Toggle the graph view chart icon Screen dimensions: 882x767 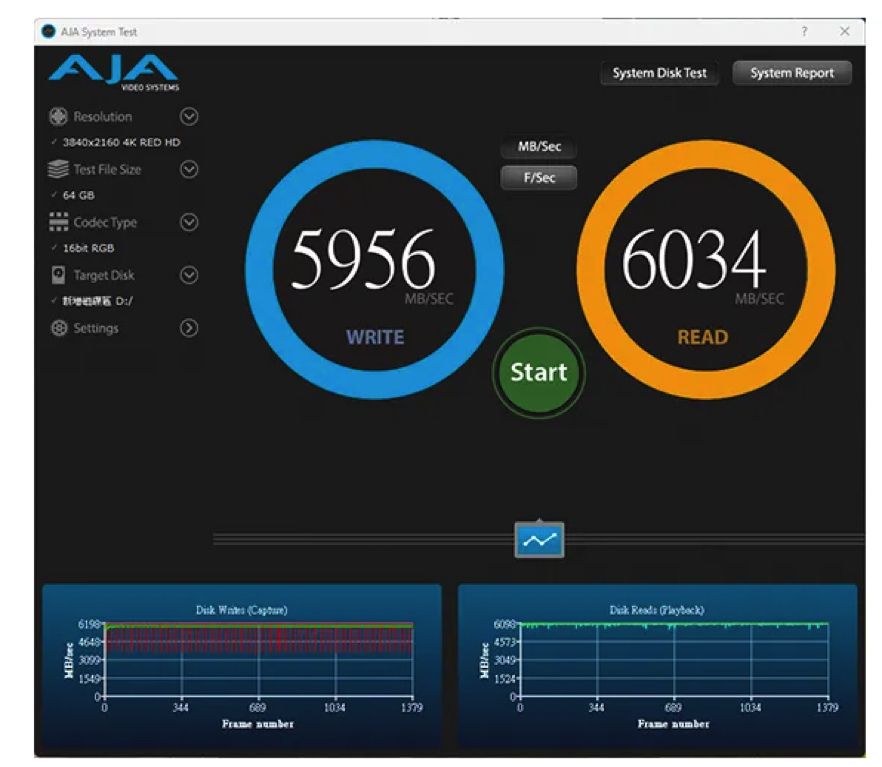tap(539, 540)
